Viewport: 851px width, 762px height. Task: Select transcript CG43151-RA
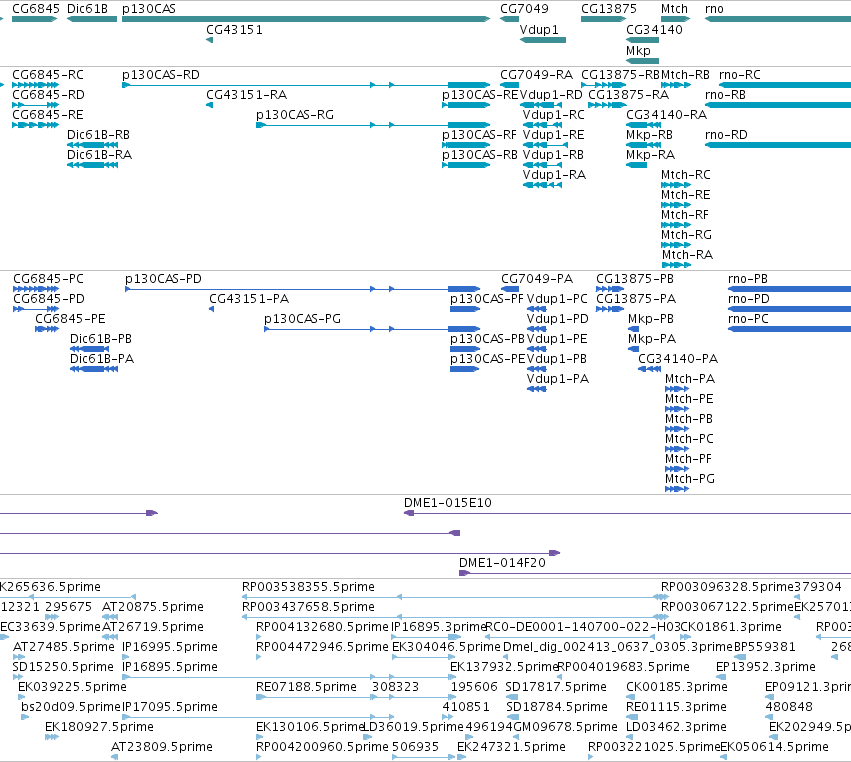tap(246, 95)
